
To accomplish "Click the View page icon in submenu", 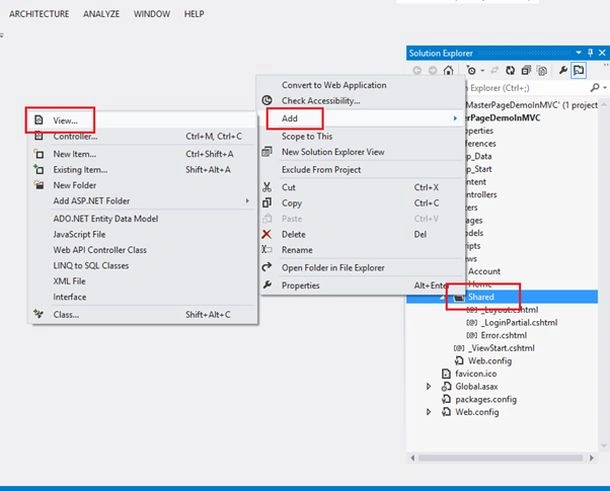I will click(x=39, y=120).
